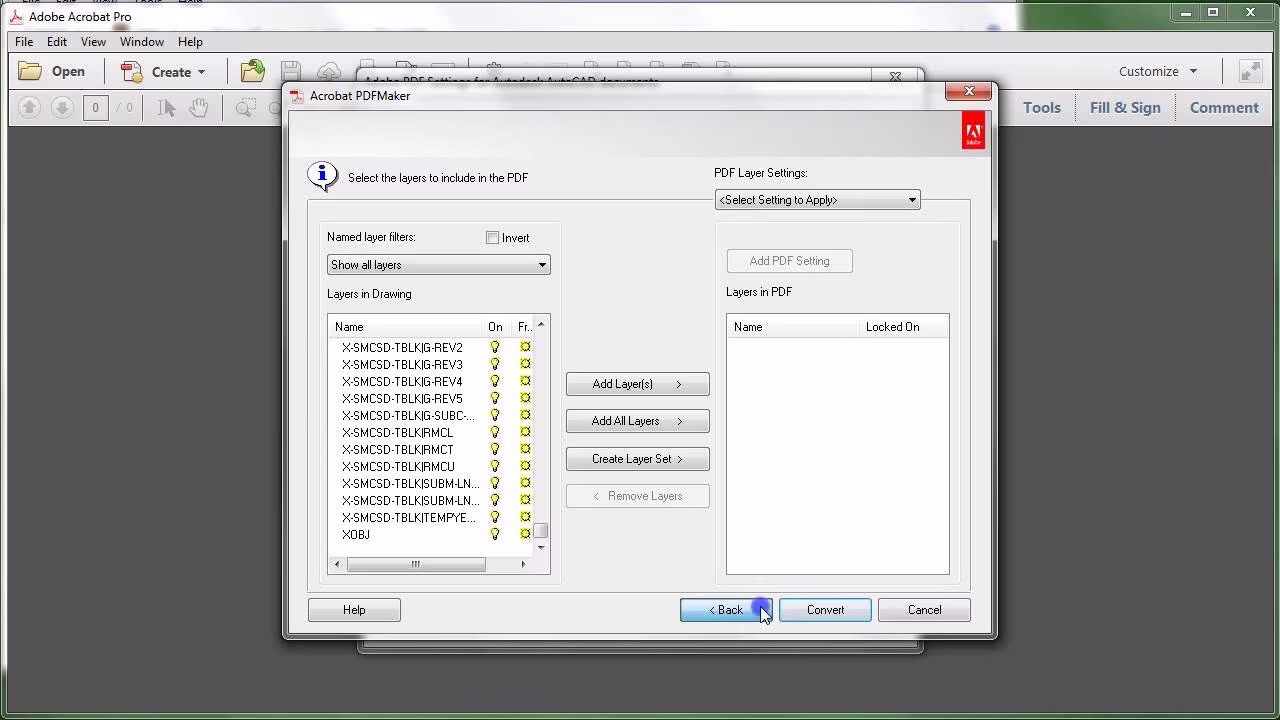Click the On column header in Layers in Drawing
The width and height of the screenshot is (1280, 720).
(x=495, y=327)
